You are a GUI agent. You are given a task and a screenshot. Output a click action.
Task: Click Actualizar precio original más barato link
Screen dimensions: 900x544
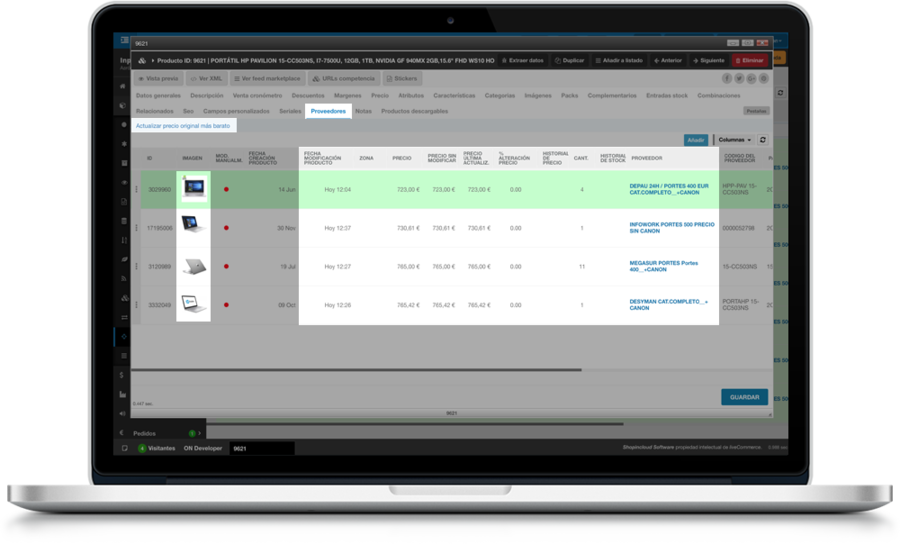183,126
